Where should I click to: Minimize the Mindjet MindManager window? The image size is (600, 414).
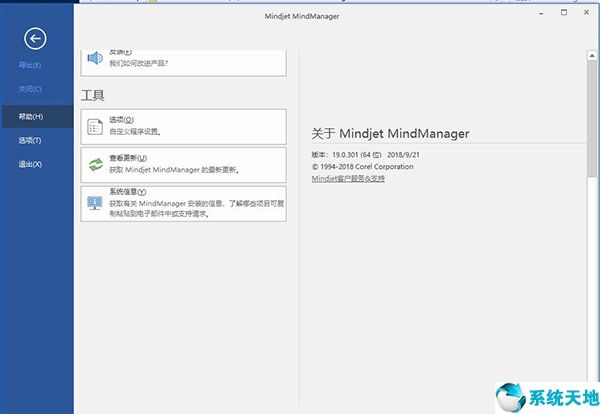tap(541, 13)
